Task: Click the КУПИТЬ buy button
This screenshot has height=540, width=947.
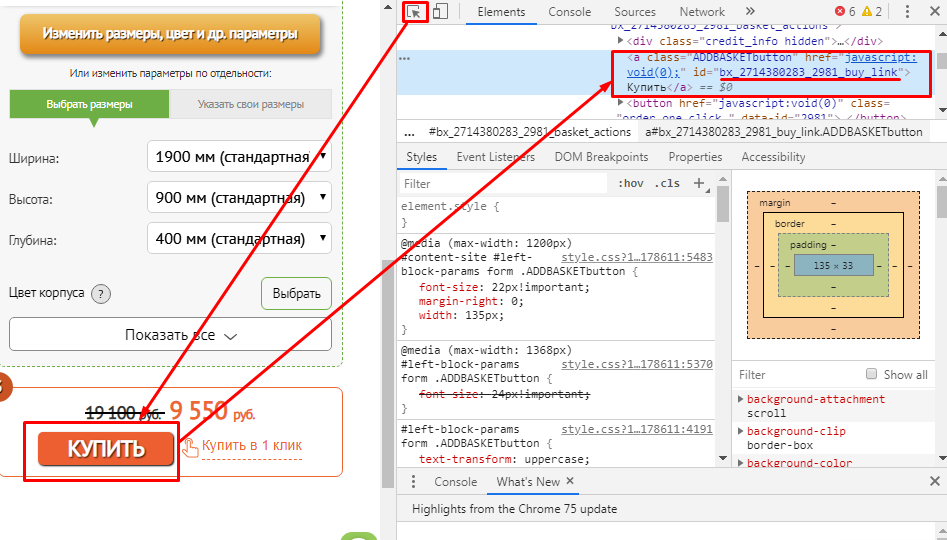Action: [x=106, y=449]
